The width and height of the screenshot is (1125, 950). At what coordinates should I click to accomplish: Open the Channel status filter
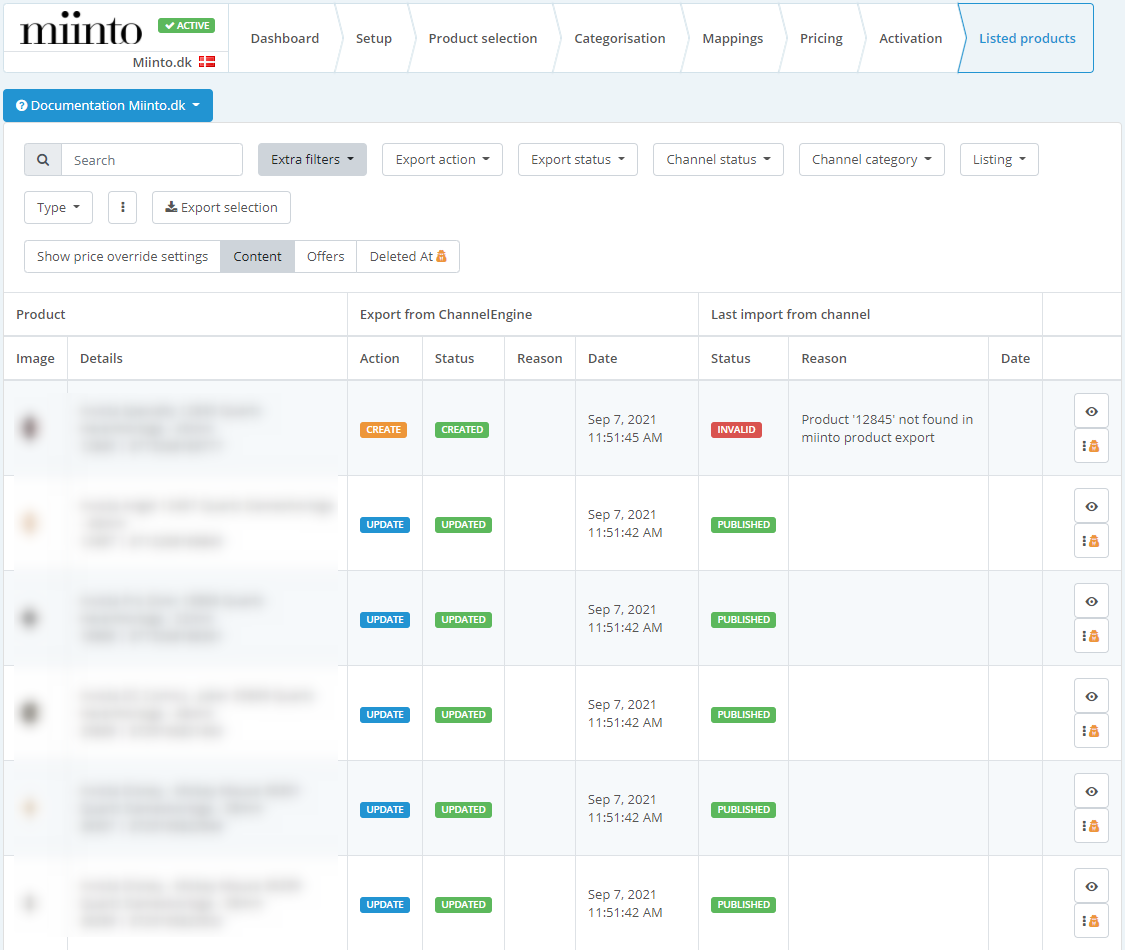pyautogui.click(x=718, y=159)
